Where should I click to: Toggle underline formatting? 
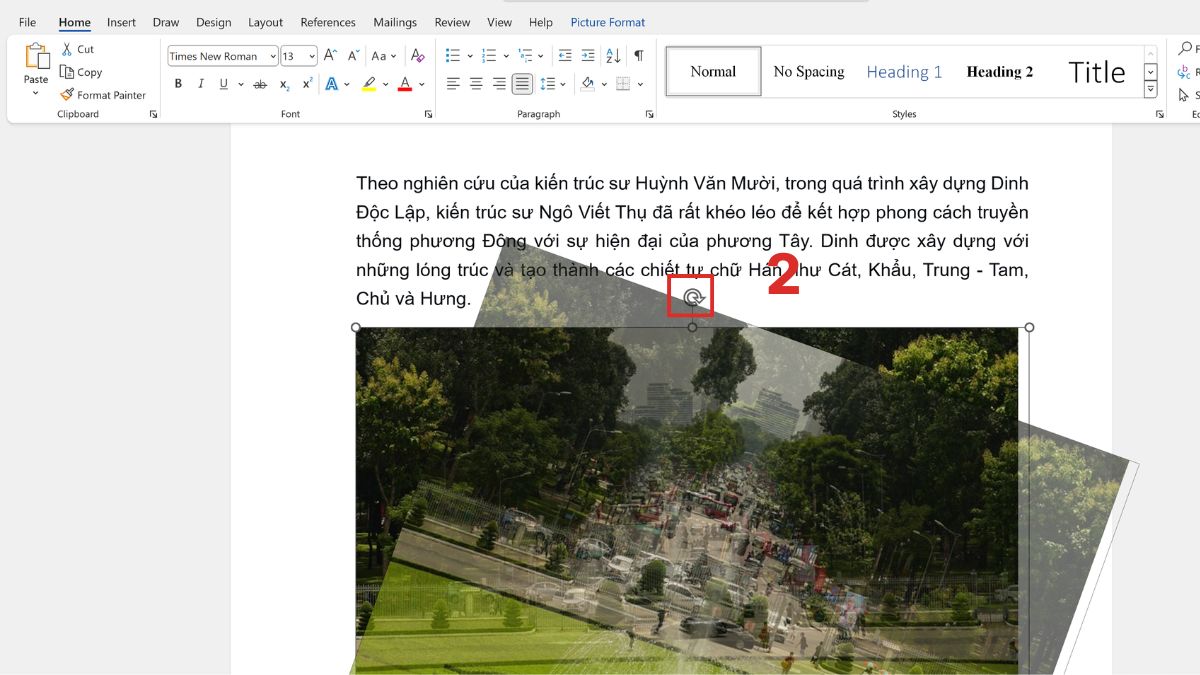point(224,84)
